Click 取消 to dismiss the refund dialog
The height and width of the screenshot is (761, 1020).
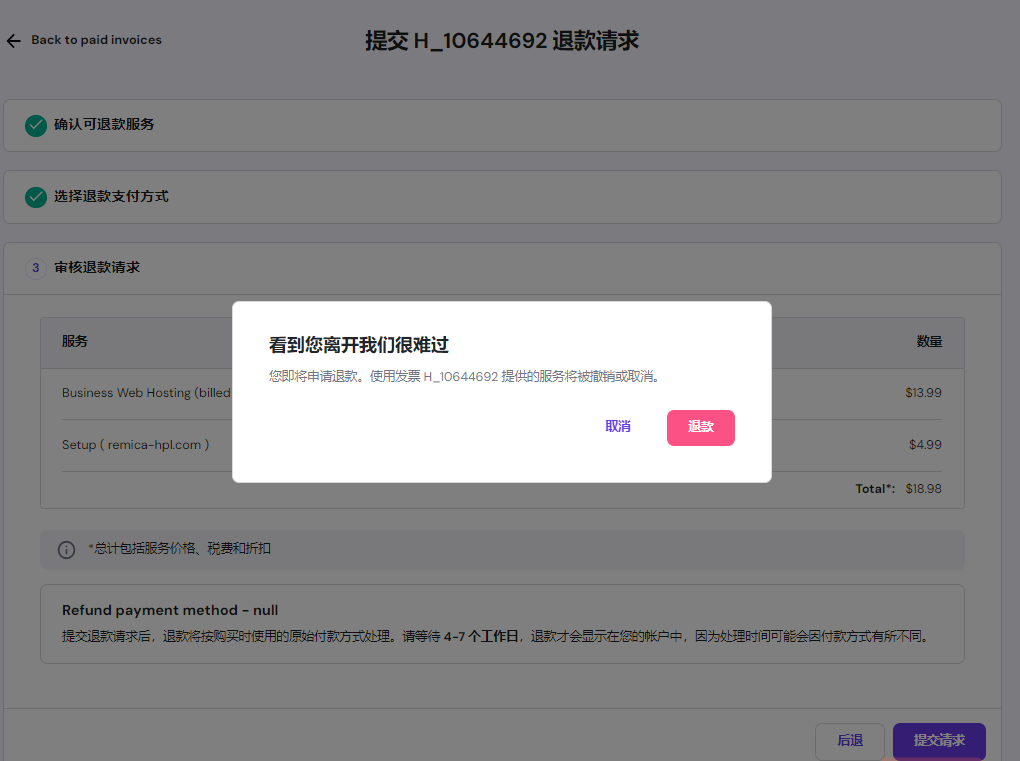tap(617, 426)
